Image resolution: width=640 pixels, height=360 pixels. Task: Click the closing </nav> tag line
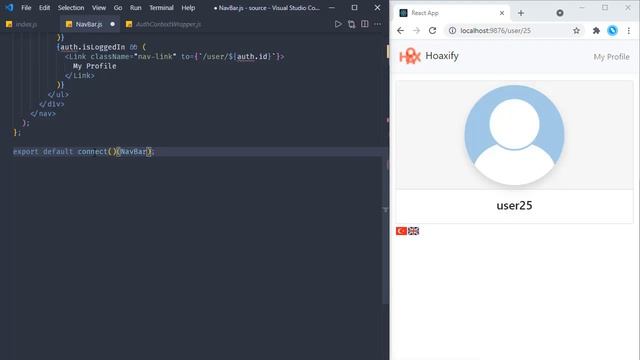[x=43, y=113]
